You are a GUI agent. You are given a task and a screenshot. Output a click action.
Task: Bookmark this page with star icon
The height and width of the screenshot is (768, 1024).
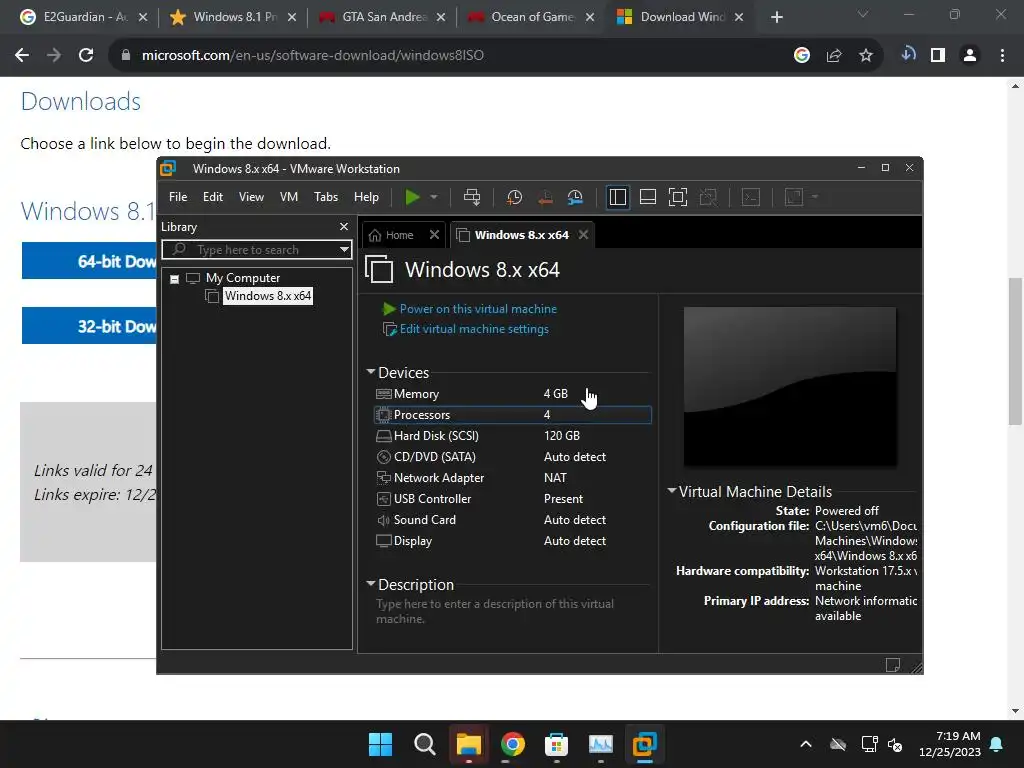pyautogui.click(x=866, y=56)
